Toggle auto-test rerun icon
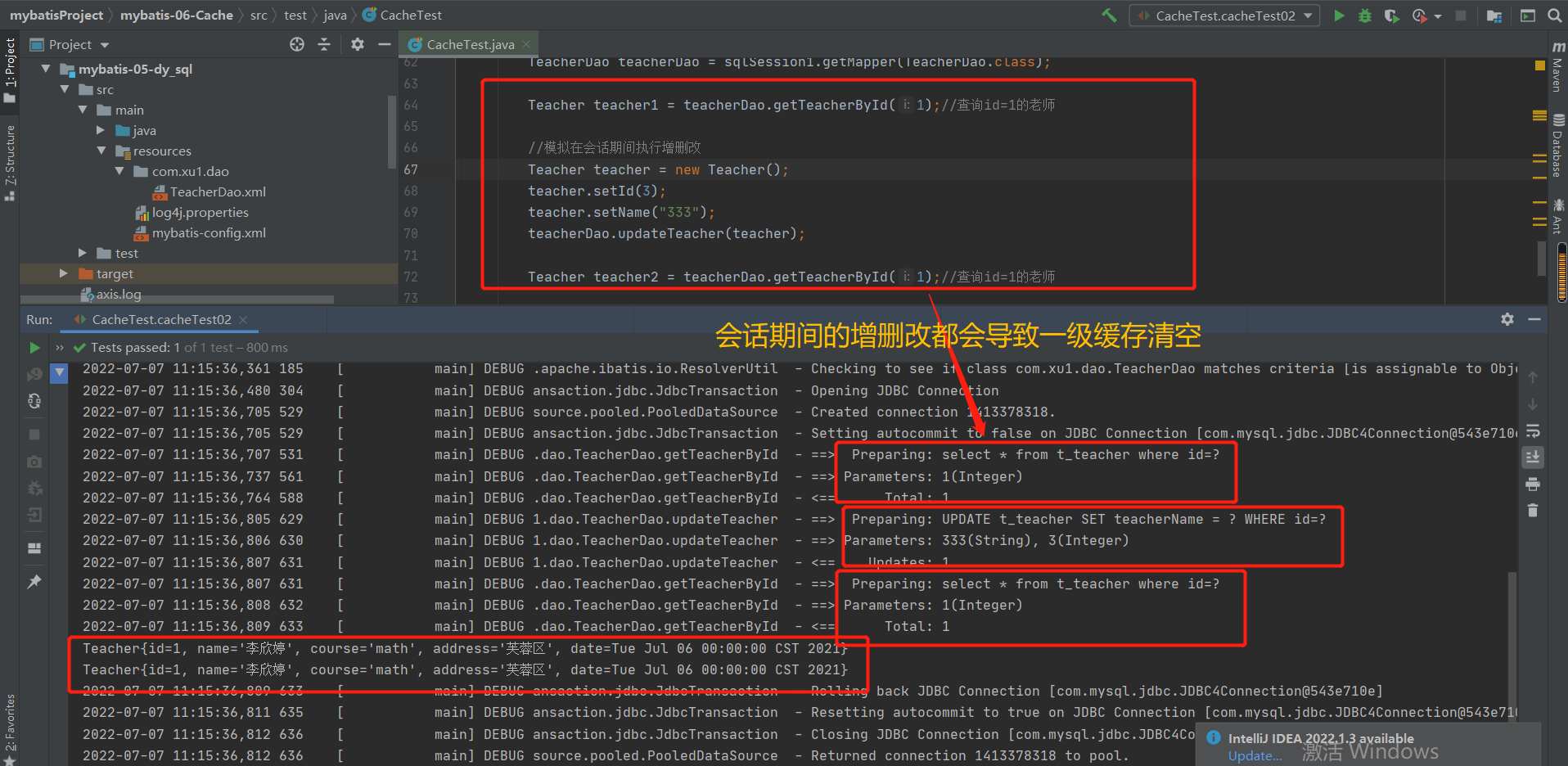This screenshot has width=1568, height=766. [x=34, y=401]
